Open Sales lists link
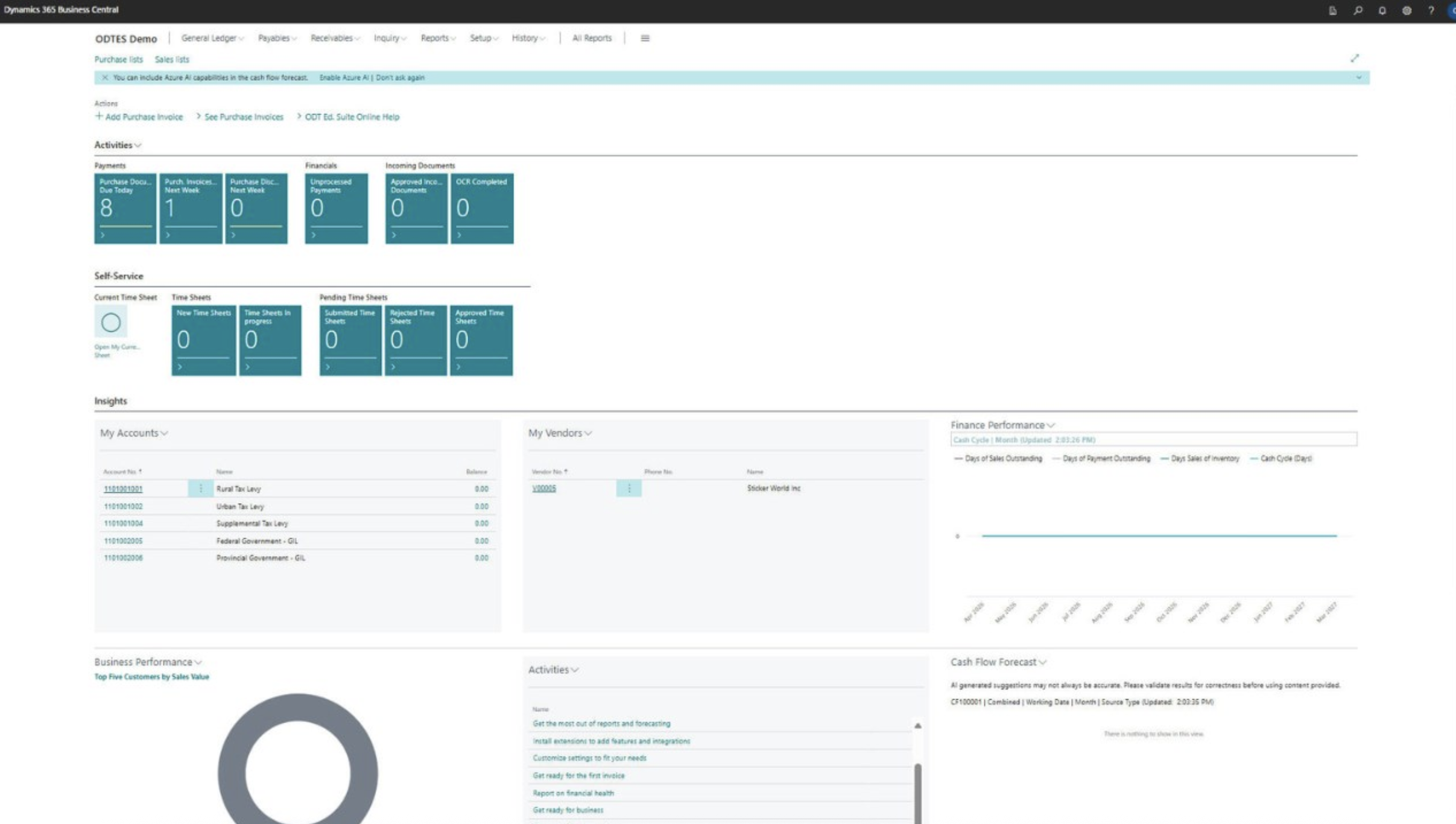 coord(172,59)
